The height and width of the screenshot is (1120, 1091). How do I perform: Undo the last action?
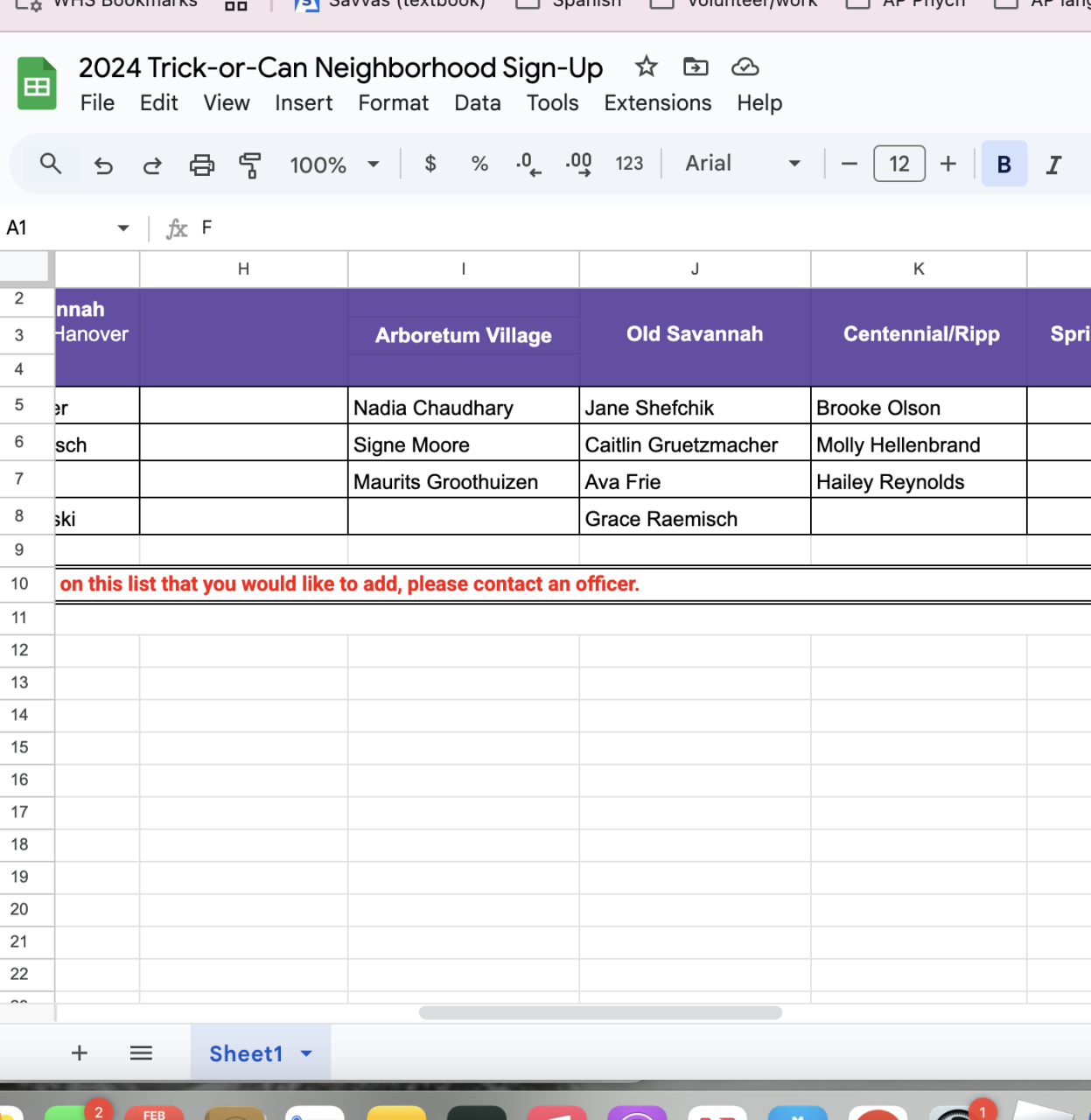click(103, 164)
